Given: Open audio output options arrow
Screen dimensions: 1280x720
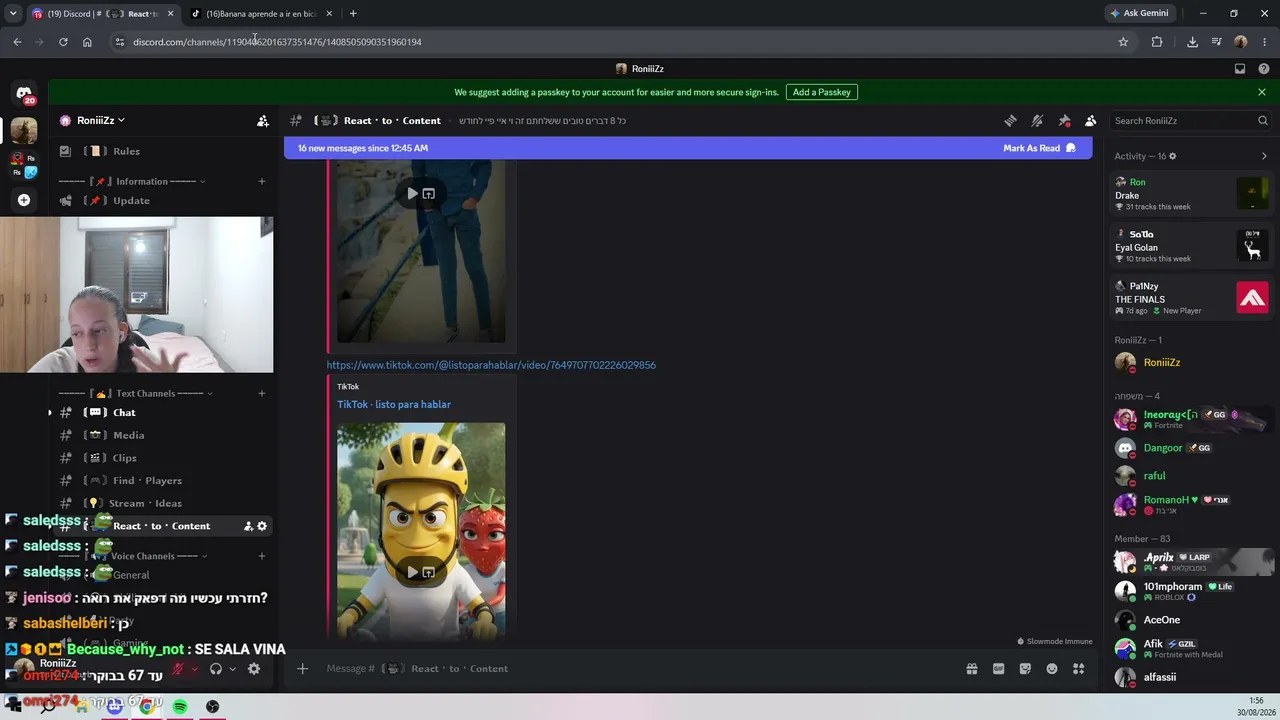Looking at the screenshot, I should click(x=232, y=669).
